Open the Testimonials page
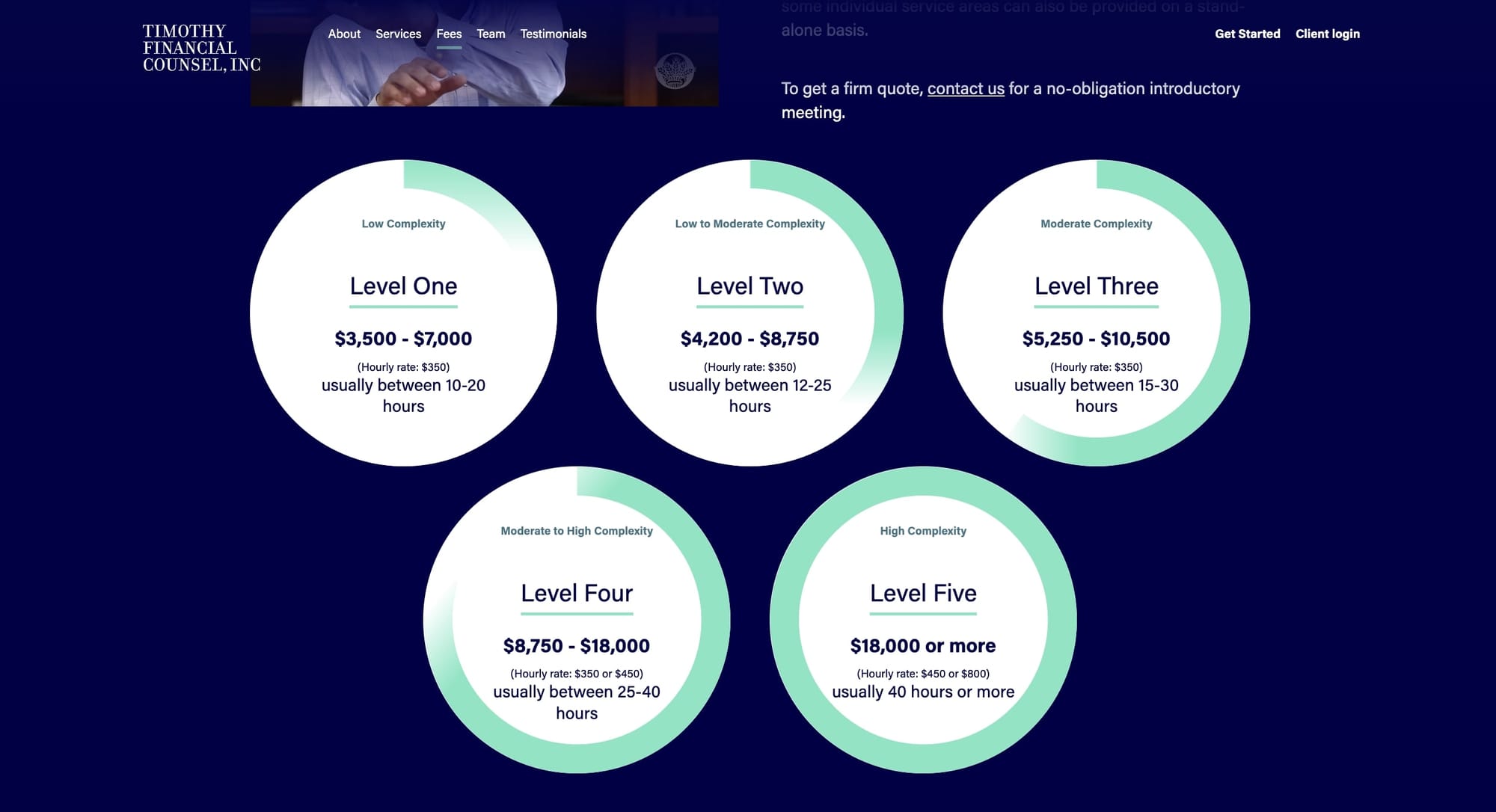Screen dimensions: 1496x812 tap(553, 34)
